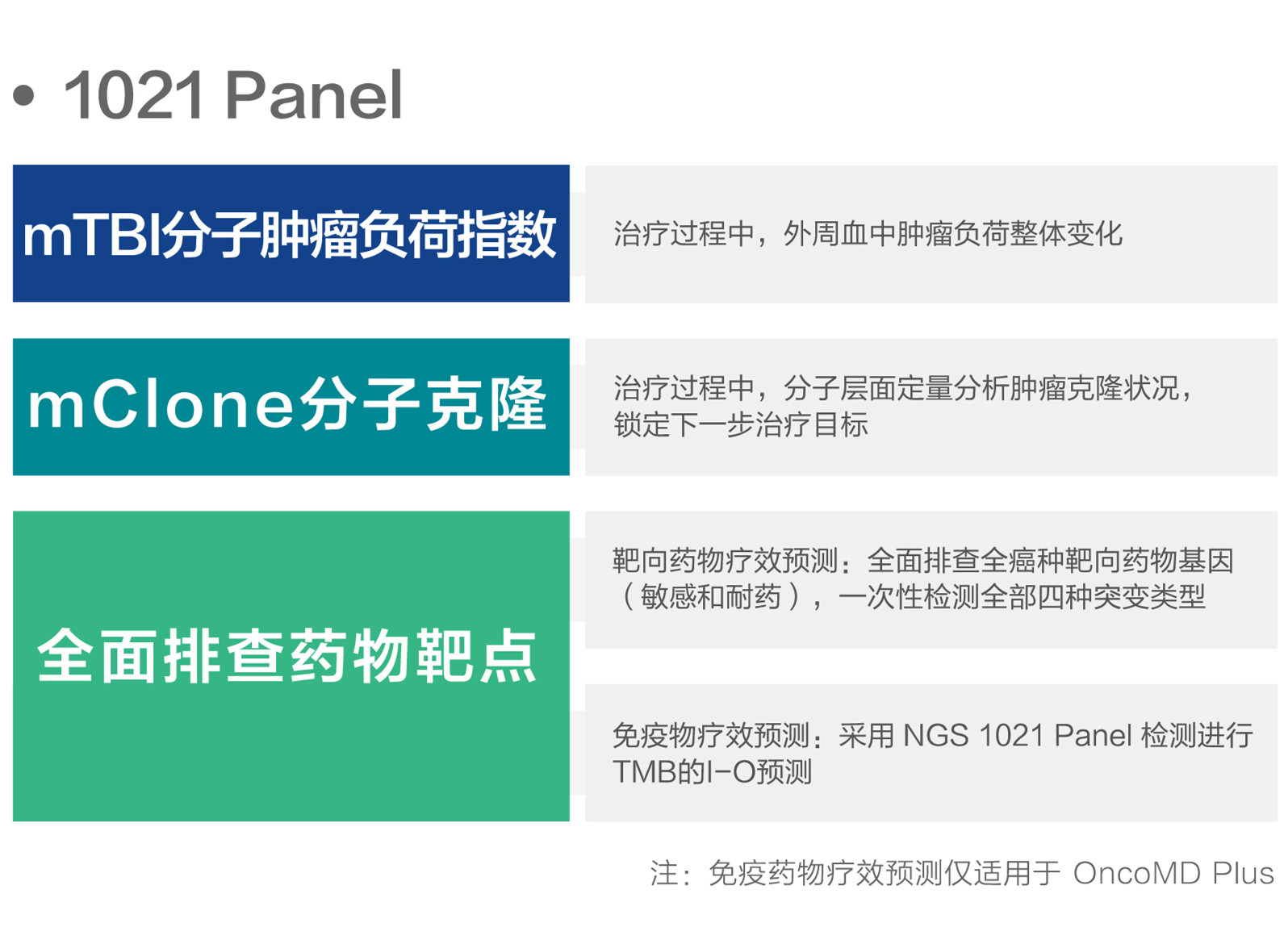This screenshot has height=948, width=1288.
Task: Open the 外周血中肿瘤负荷整体变化 description box
Action: coord(931,235)
